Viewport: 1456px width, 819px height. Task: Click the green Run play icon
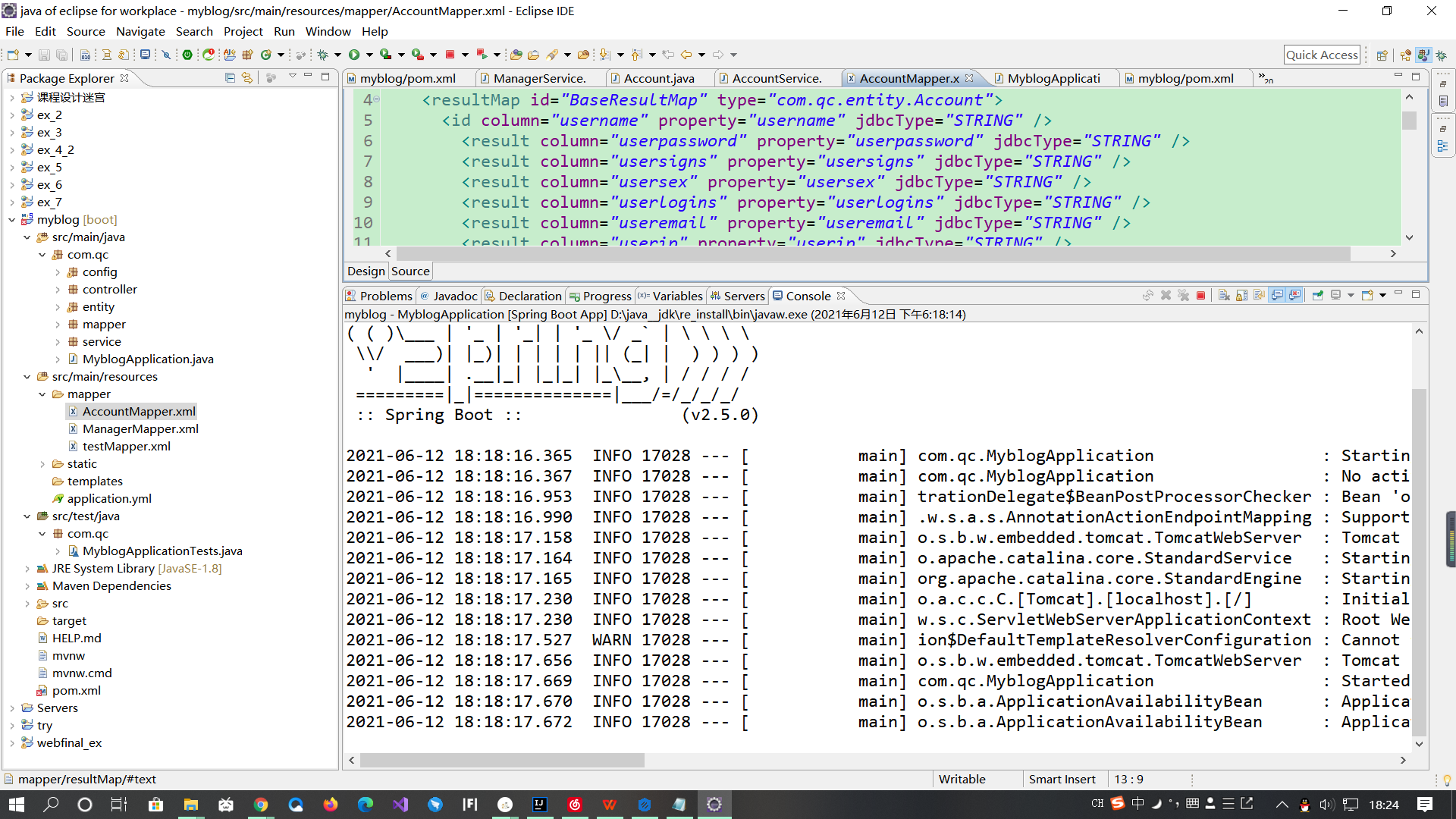pyautogui.click(x=354, y=55)
